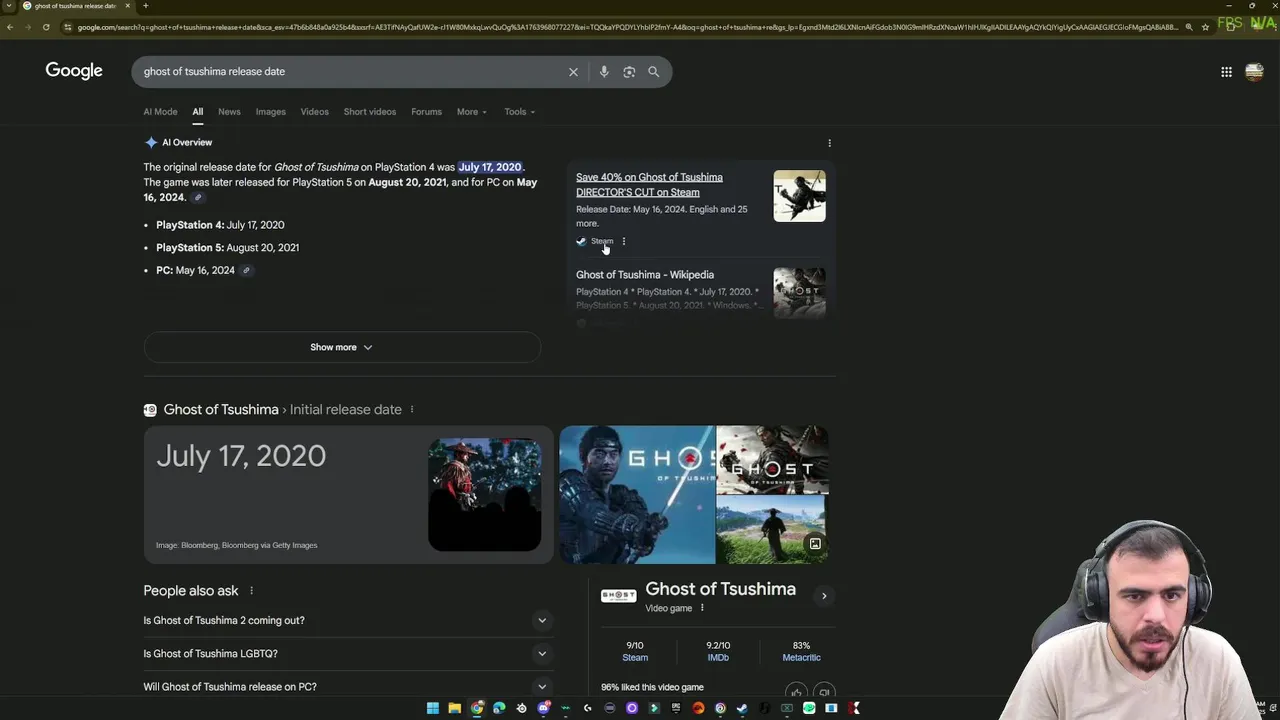The height and width of the screenshot is (720, 1280).
Task: Open the Wikipedia result thumbnail image
Action: [x=799, y=292]
